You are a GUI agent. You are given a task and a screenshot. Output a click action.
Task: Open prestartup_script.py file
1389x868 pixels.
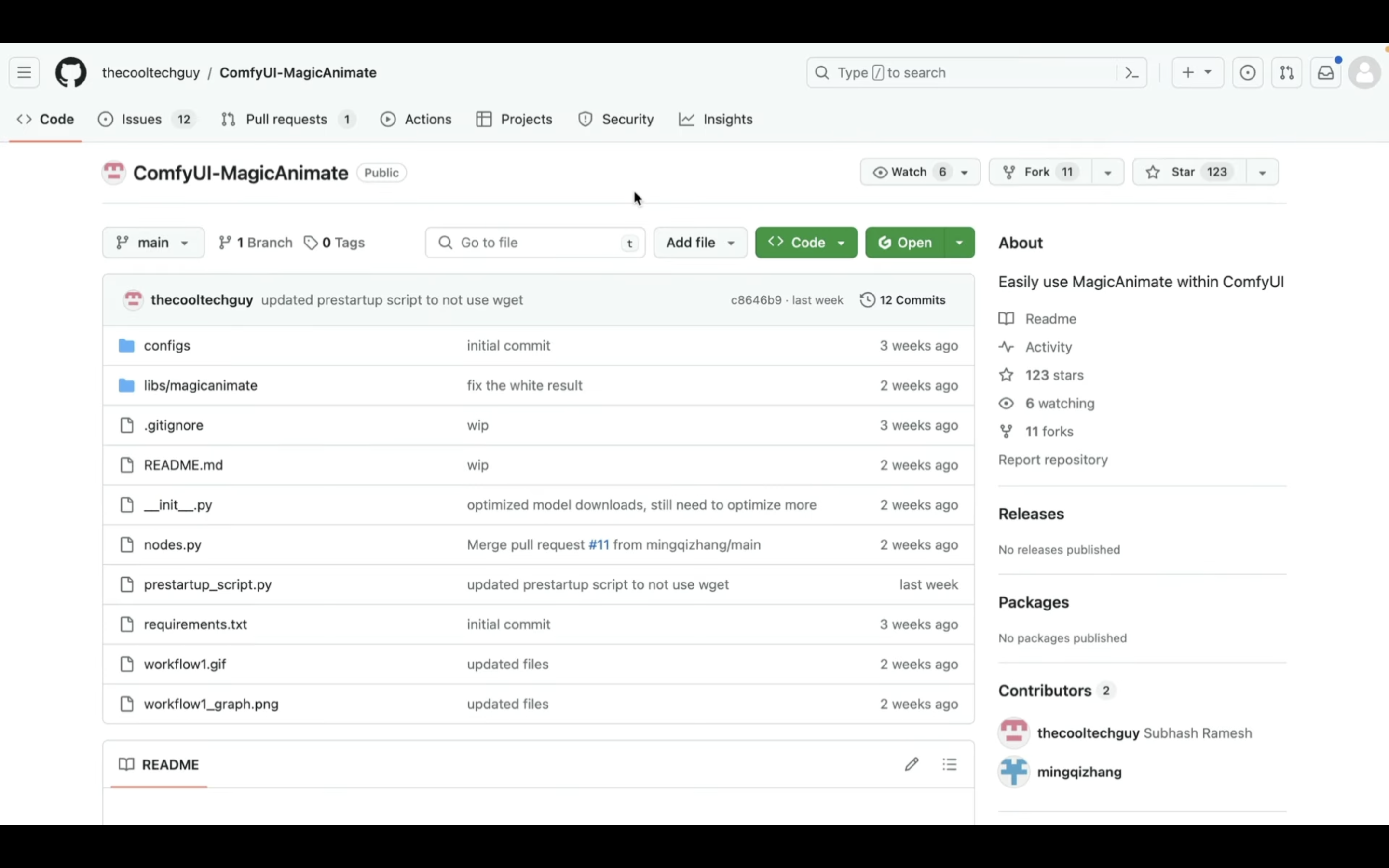click(x=208, y=584)
